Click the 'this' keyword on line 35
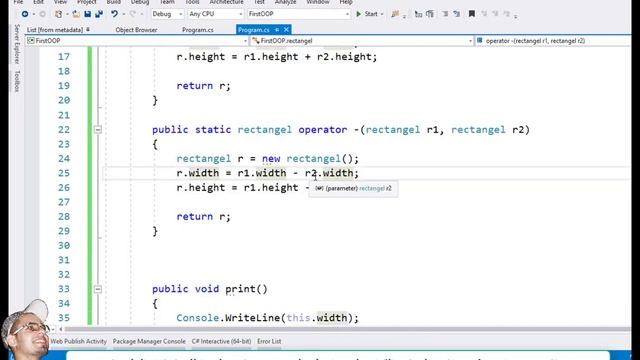Image resolution: width=640 pixels, height=360 pixels. click(x=298, y=318)
